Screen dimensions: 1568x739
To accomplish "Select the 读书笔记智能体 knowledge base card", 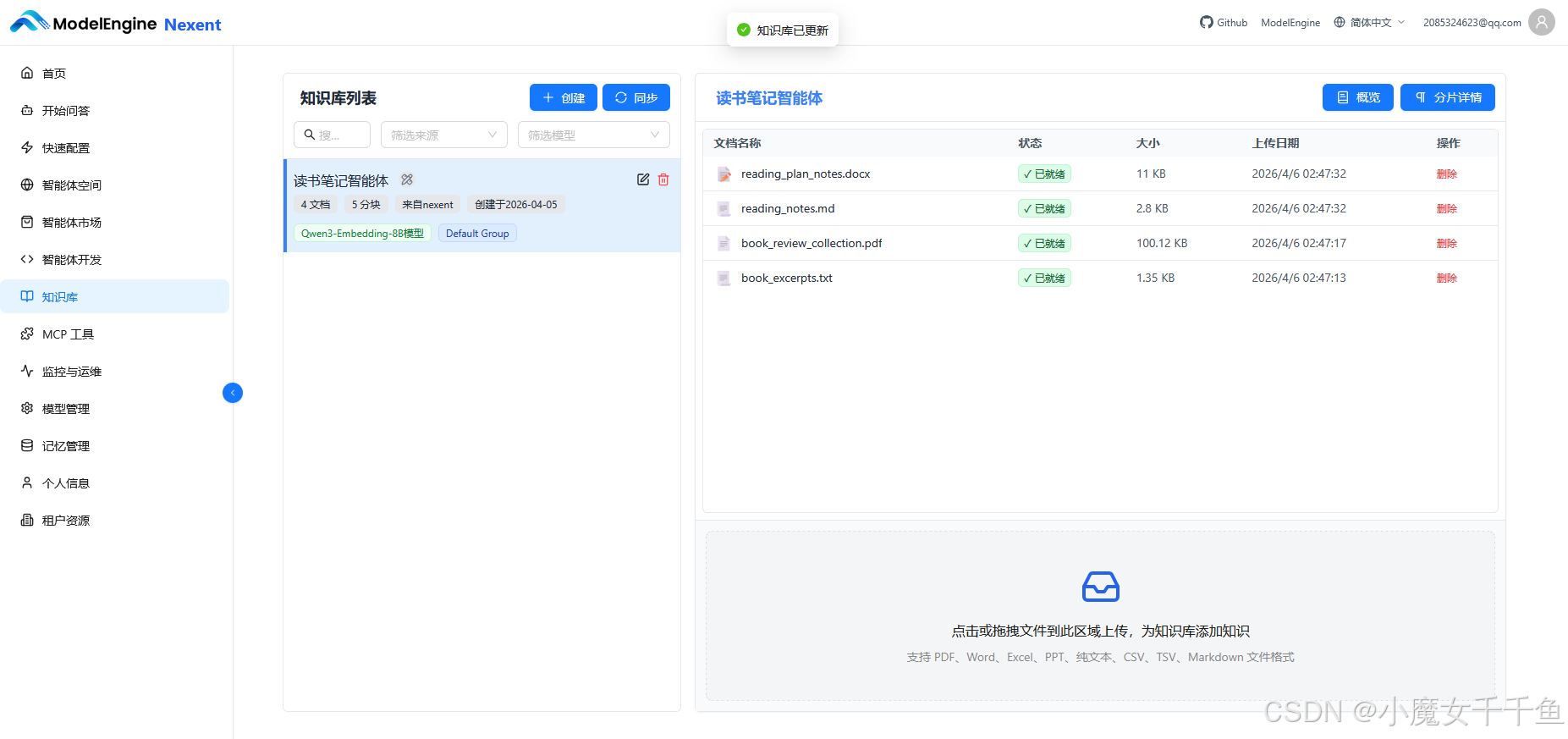I will click(x=482, y=206).
